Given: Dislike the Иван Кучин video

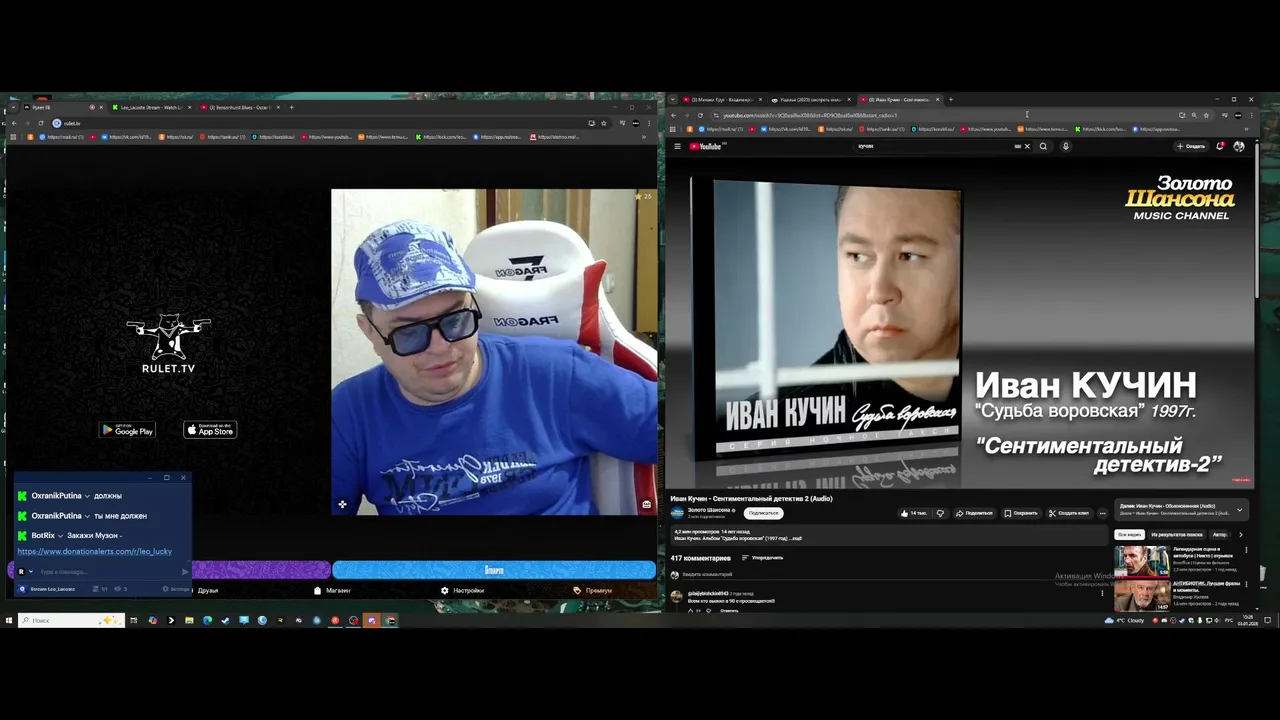Looking at the screenshot, I should click(x=940, y=513).
